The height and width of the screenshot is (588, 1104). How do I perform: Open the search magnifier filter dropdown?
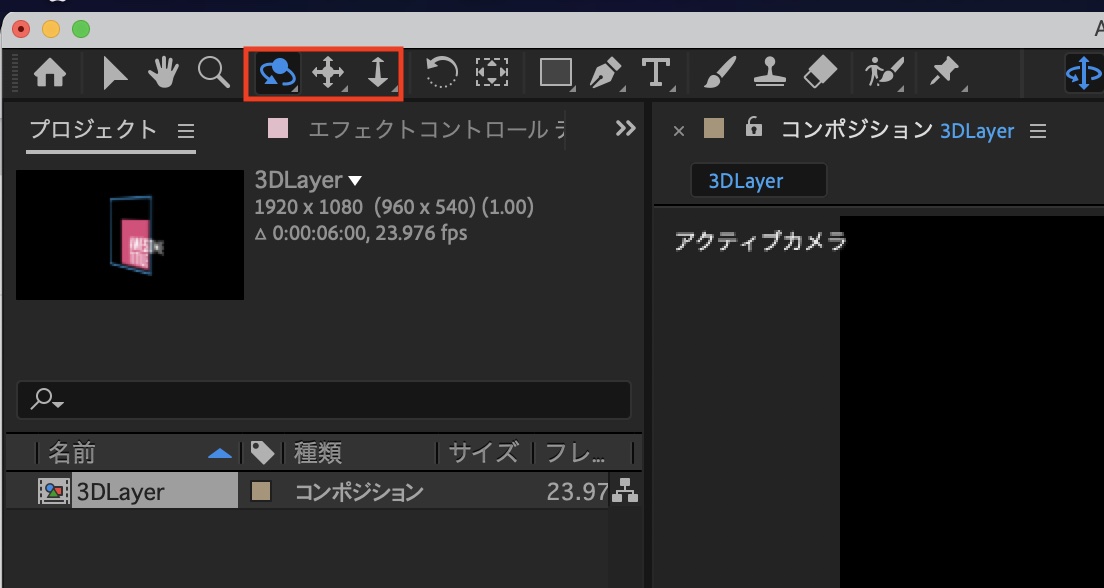point(47,399)
